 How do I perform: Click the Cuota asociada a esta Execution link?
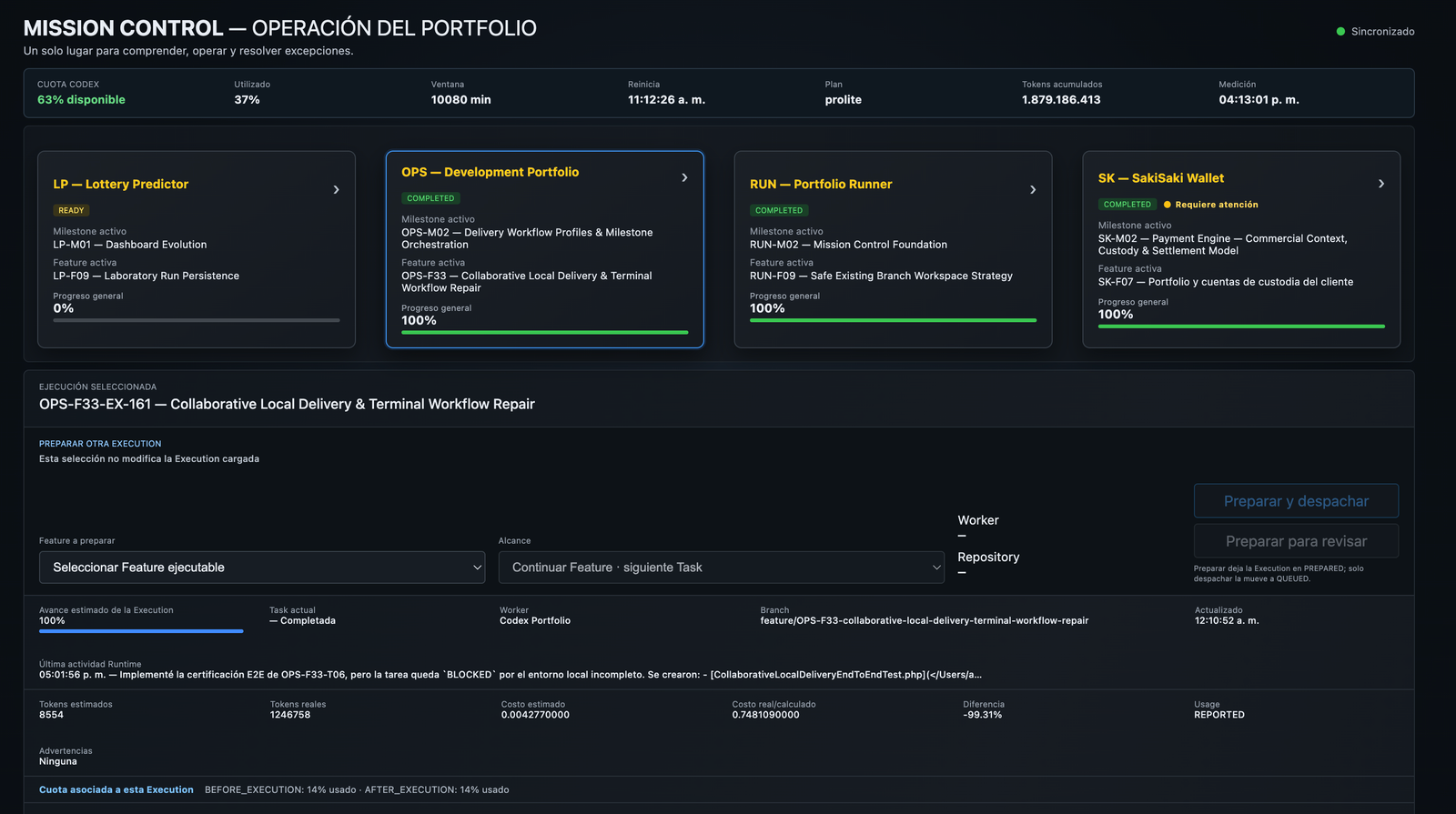click(x=116, y=789)
